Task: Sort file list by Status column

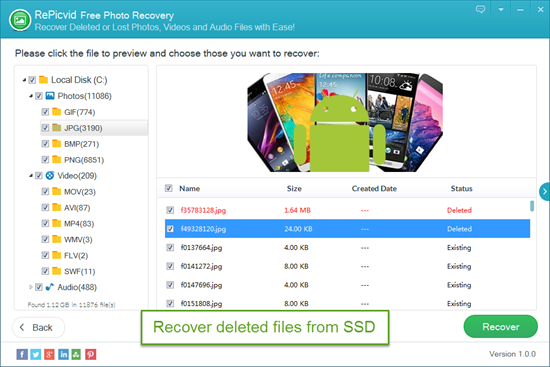Action: (461, 188)
